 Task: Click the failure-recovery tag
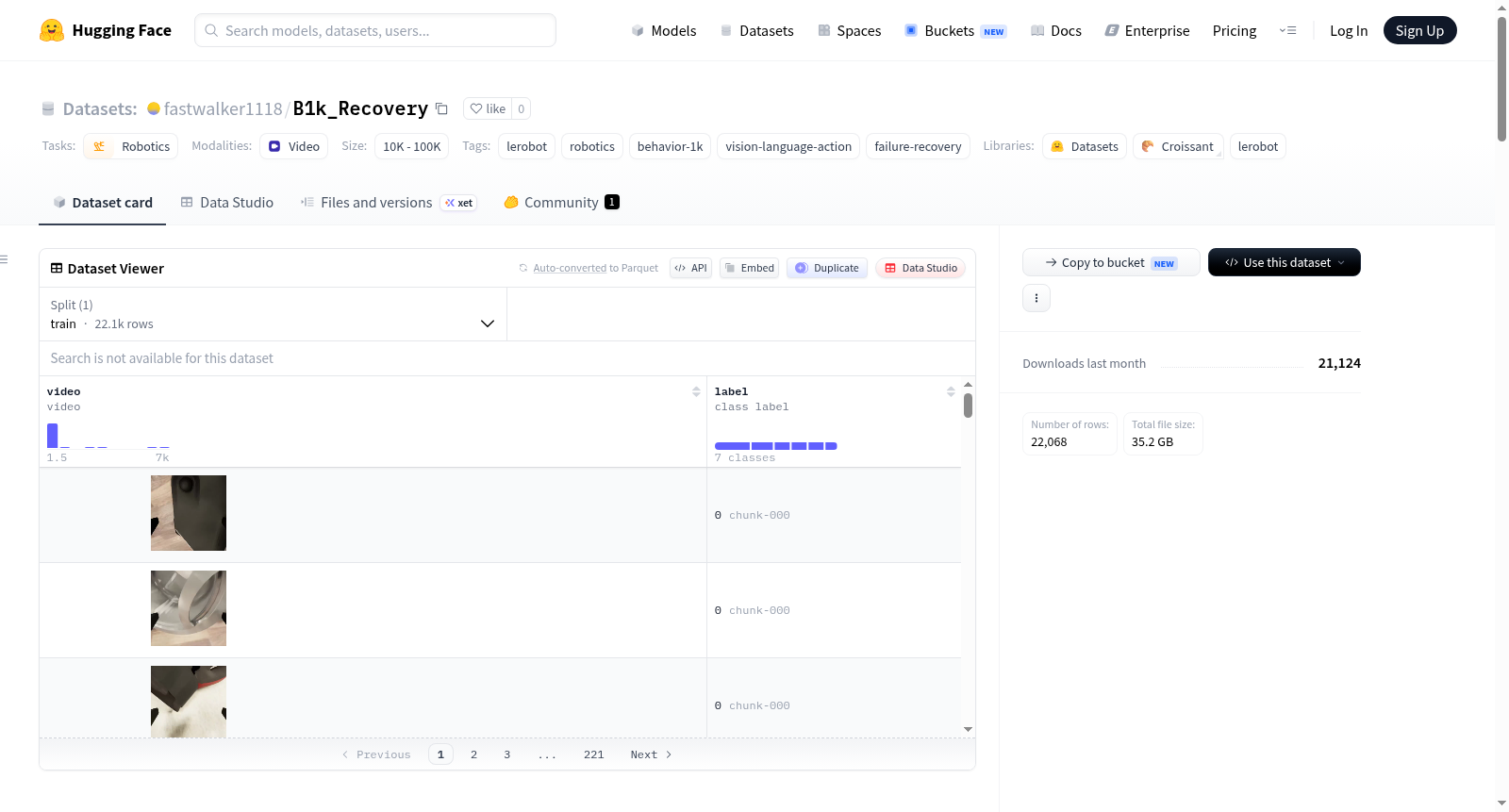[x=918, y=146]
